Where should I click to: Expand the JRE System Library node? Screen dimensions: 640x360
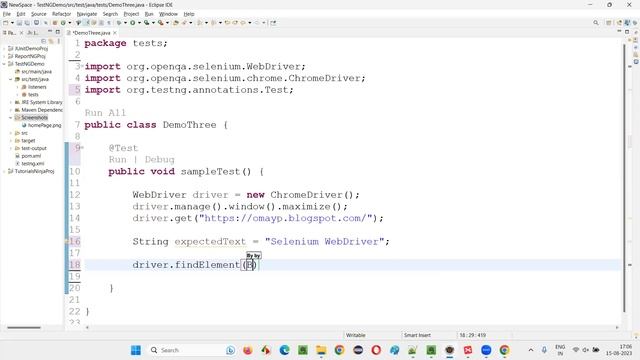(x=11, y=102)
